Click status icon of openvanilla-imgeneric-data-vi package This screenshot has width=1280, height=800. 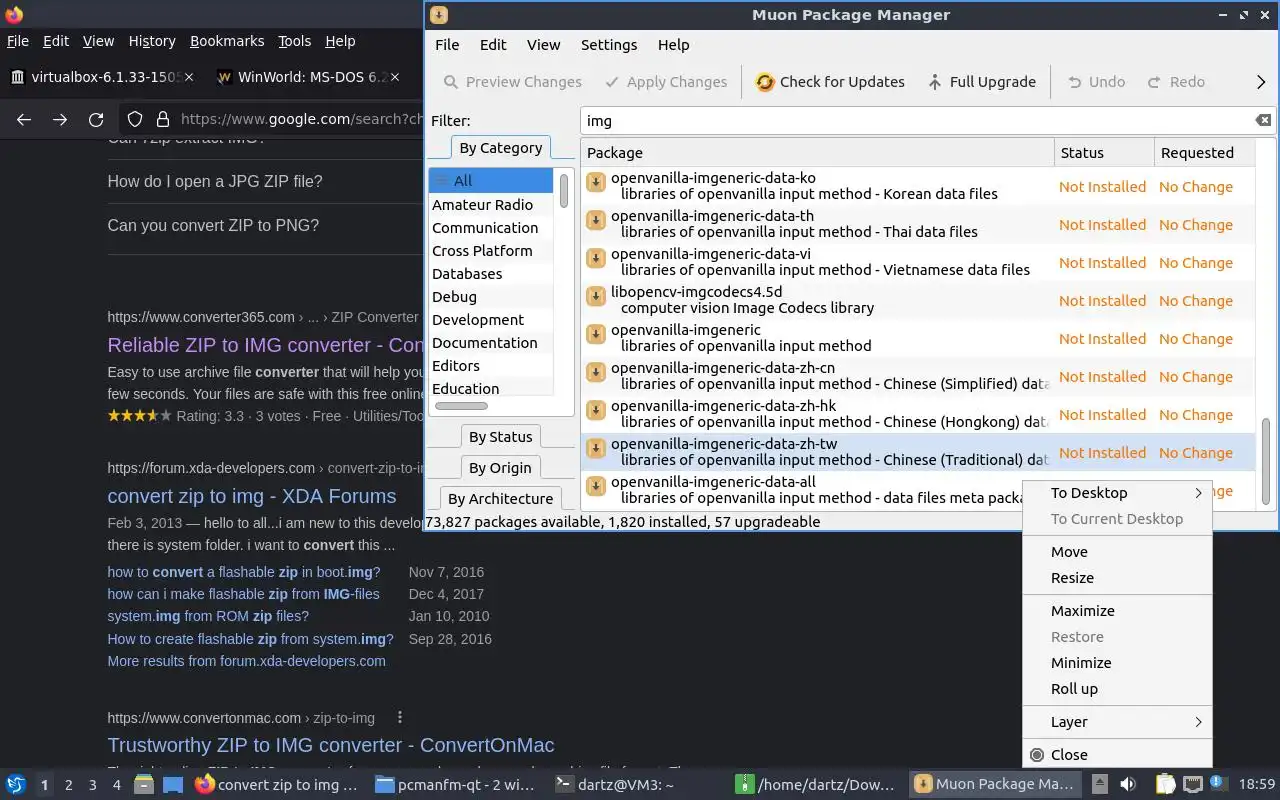pyautogui.click(x=595, y=258)
